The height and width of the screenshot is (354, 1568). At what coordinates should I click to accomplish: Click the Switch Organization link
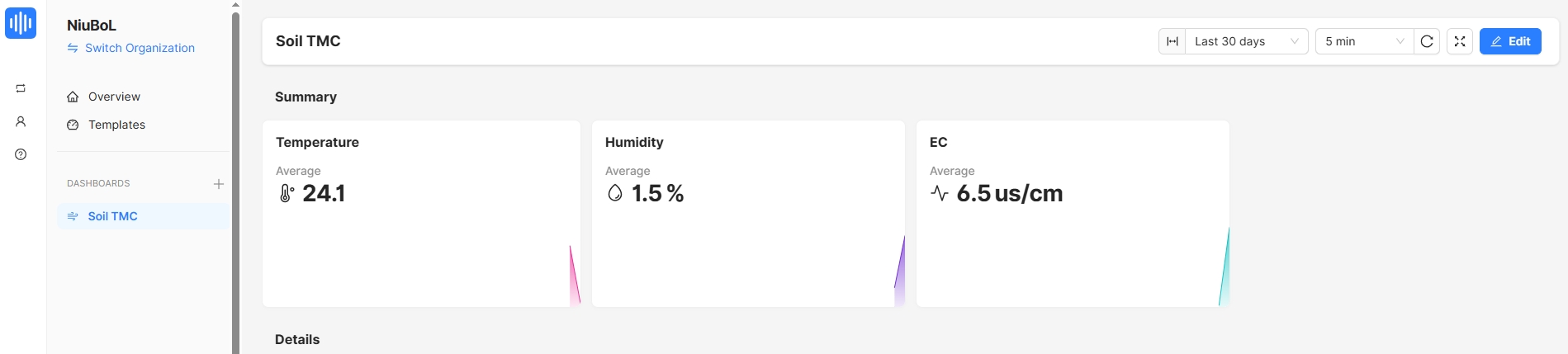pos(140,48)
